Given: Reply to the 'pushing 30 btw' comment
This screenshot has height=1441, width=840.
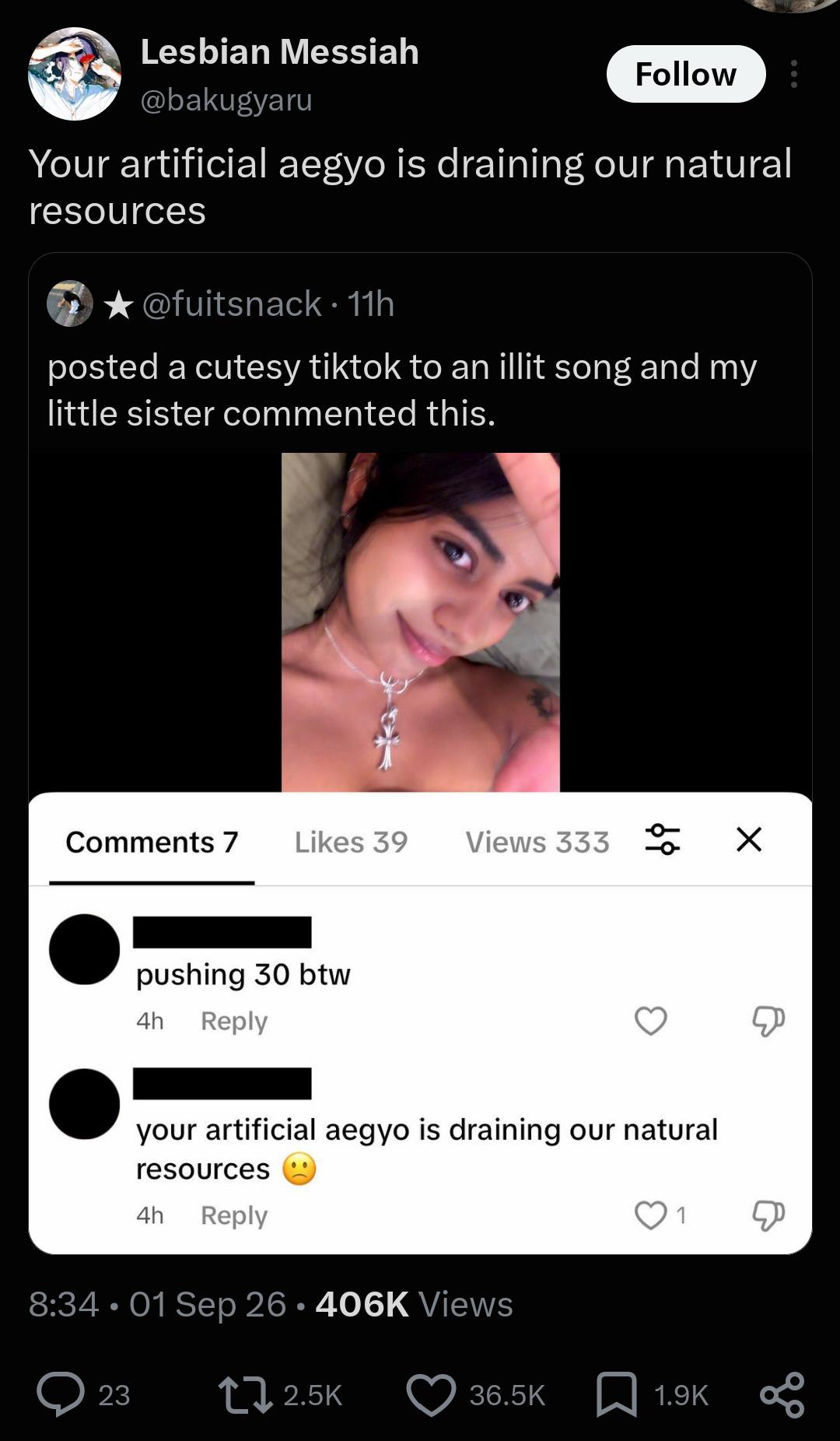Looking at the screenshot, I should point(234,1021).
